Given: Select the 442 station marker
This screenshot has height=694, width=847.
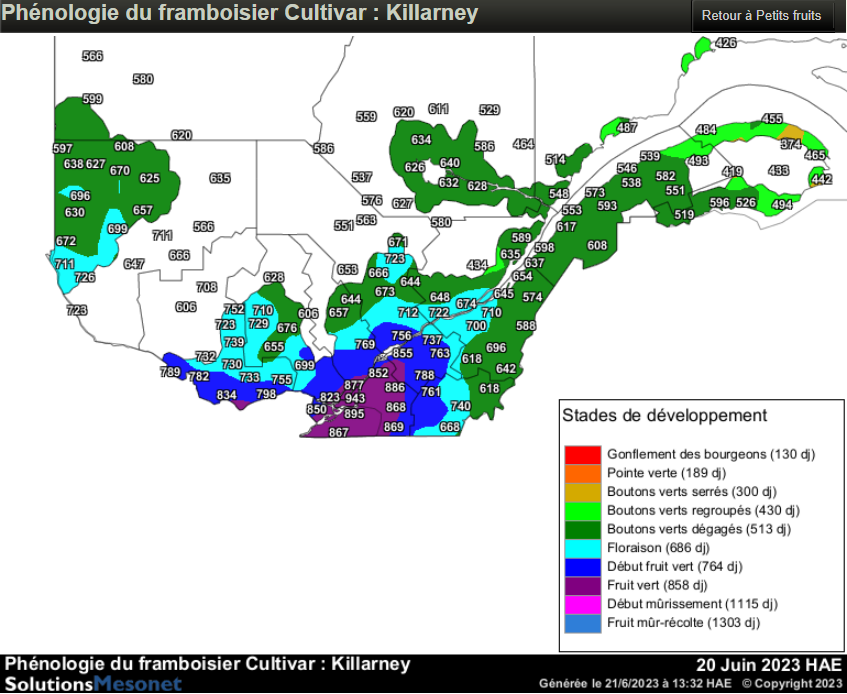Looking at the screenshot, I should pos(821,180).
